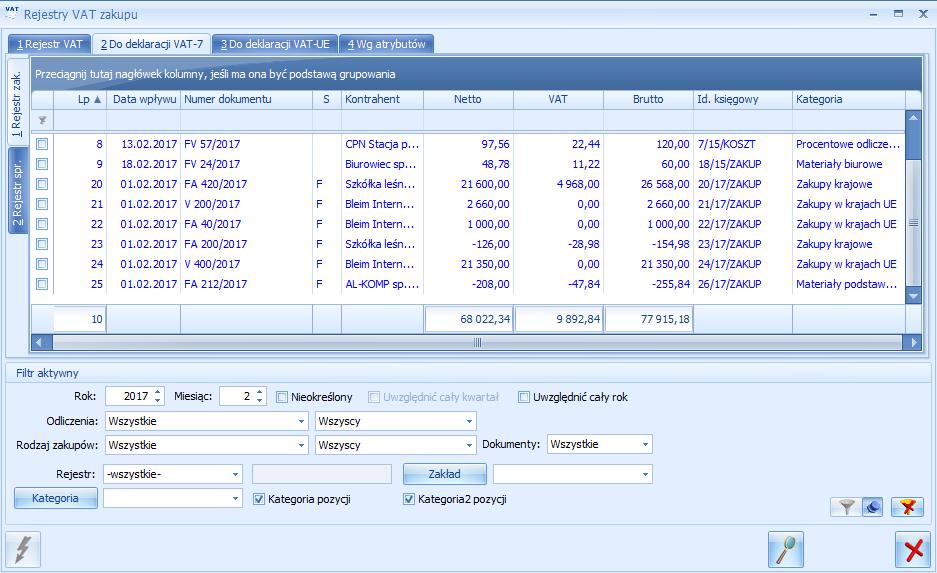Click the VAT total 9 892,84
Viewport: 937px width, 573px height.
point(559,319)
